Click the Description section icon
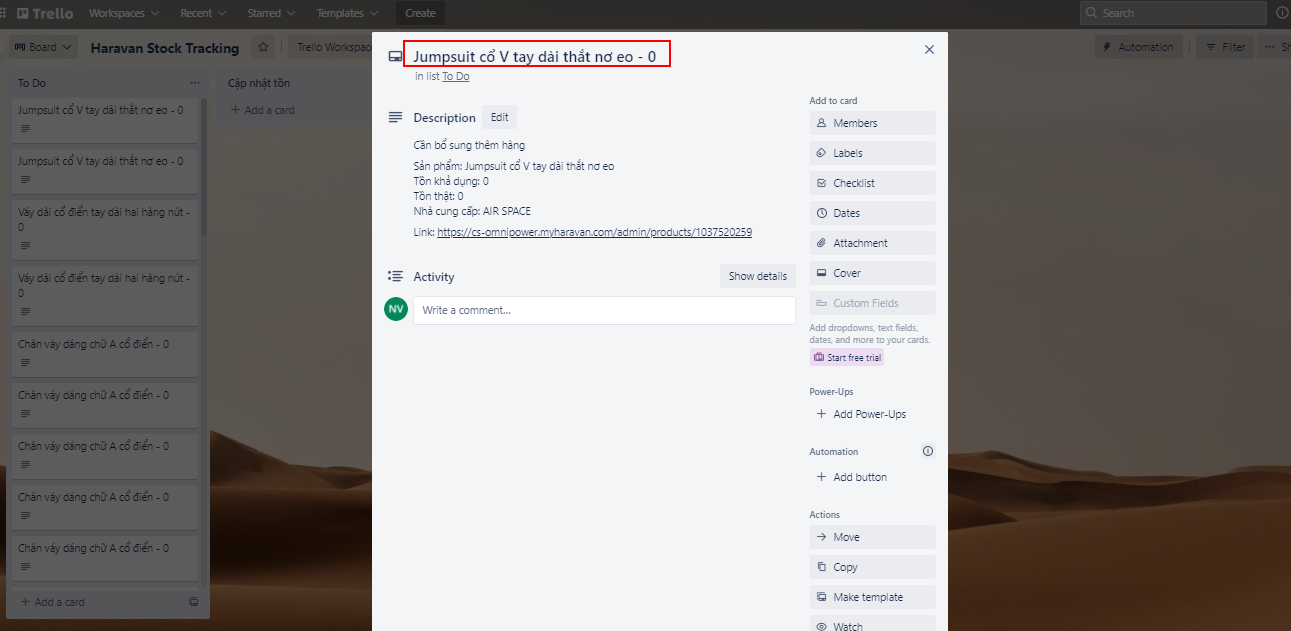 [x=395, y=117]
